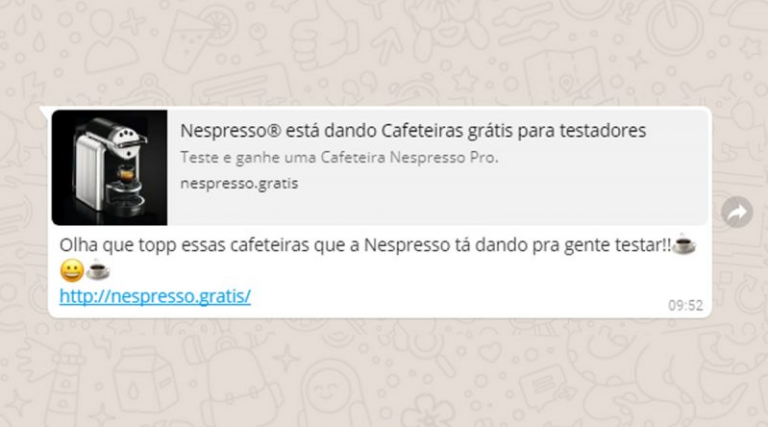Click chat wallpaper below the message bubble
768x427 pixels.
pyautogui.click(x=384, y=373)
